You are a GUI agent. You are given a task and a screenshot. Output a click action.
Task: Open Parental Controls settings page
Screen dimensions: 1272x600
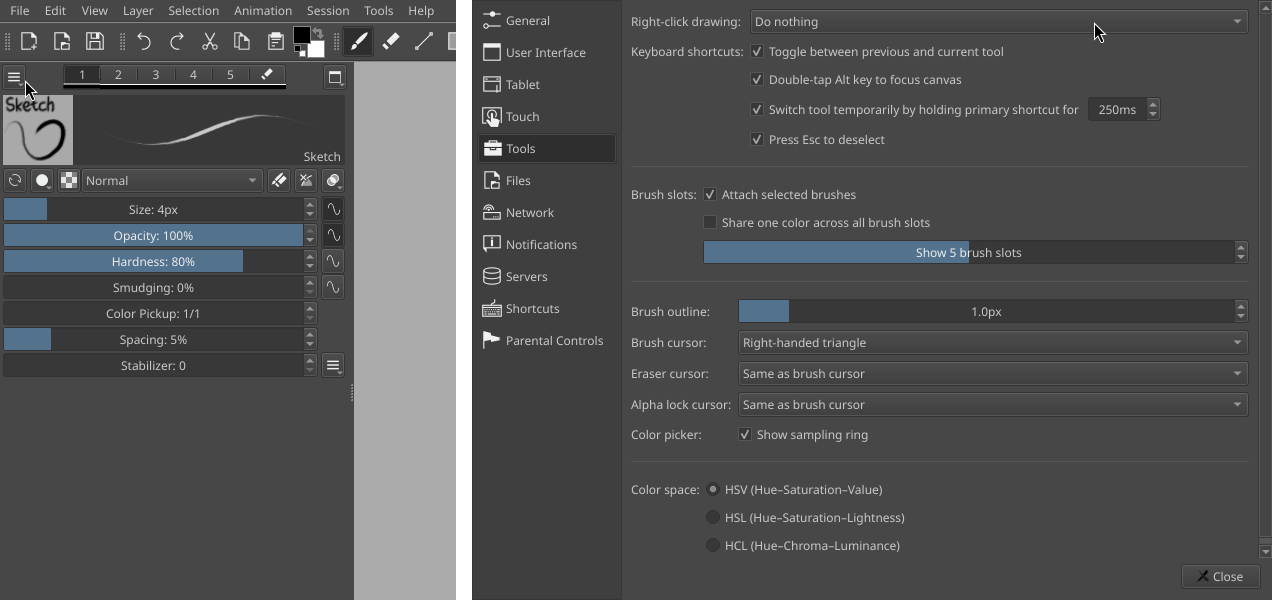(547, 340)
